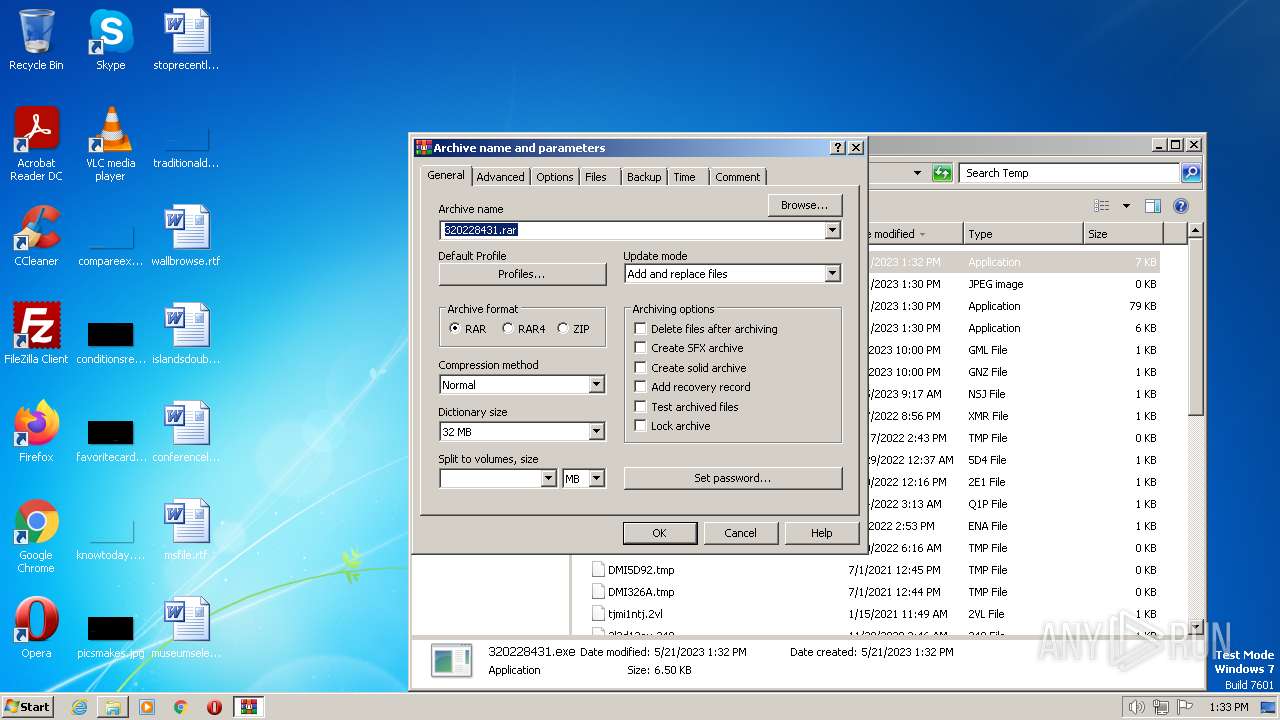
Task: Open the msfile.rtf document icon
Action: coord(185,530)
